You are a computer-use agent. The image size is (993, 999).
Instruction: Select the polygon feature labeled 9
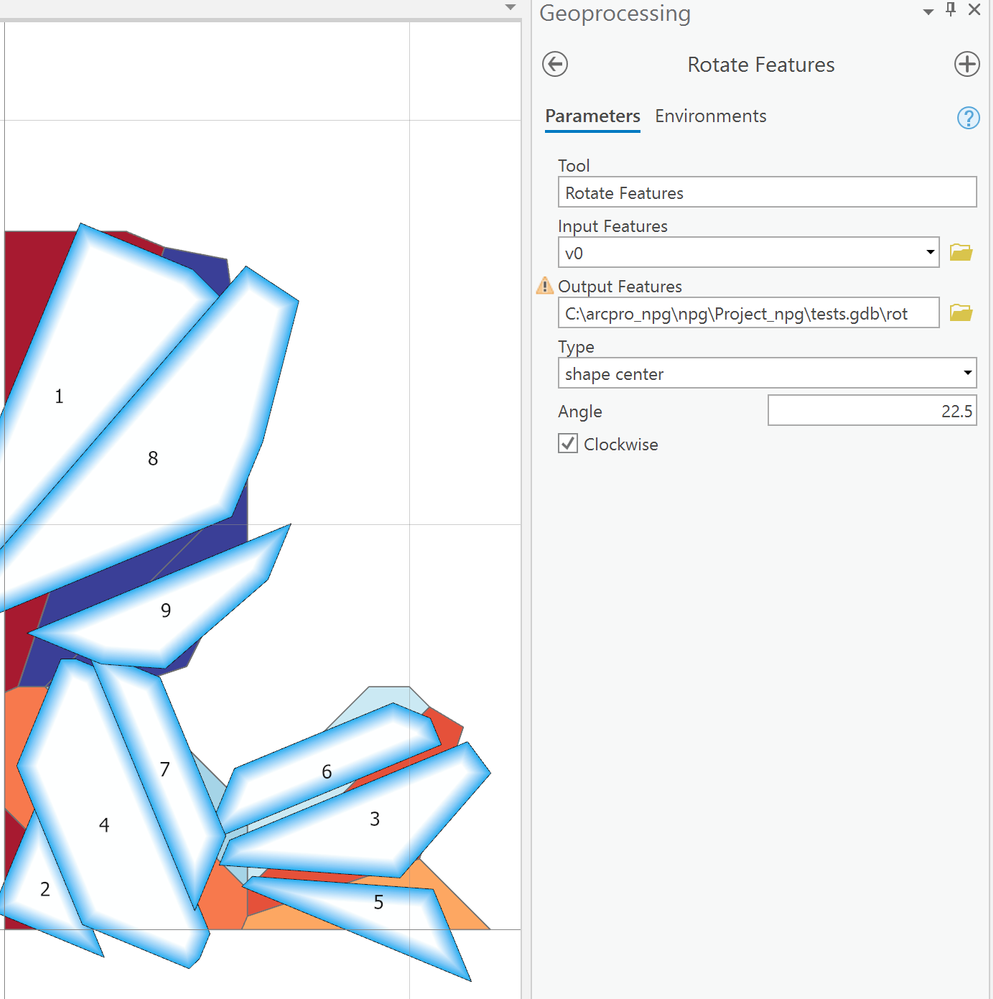(x=165, y=610)
